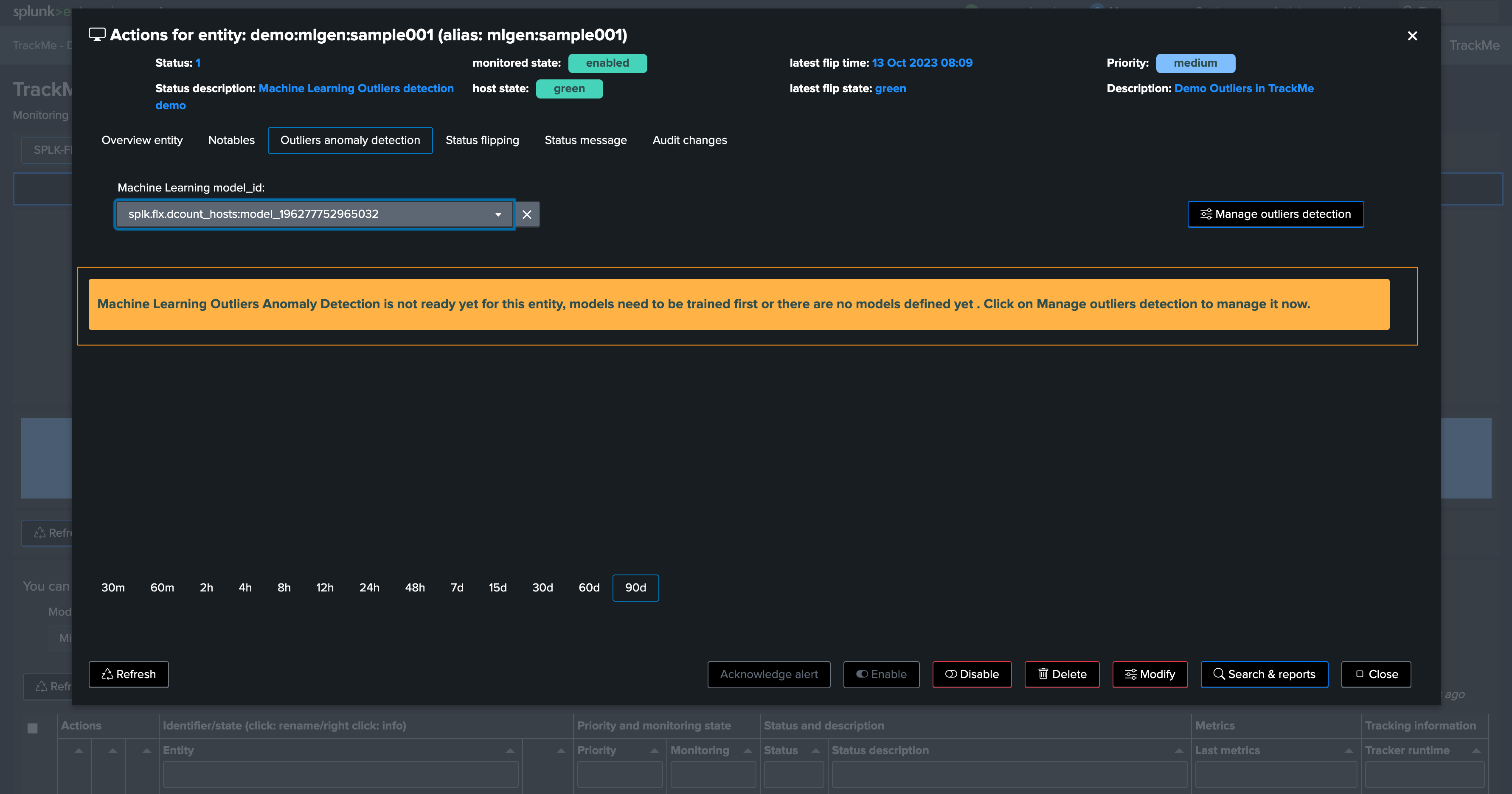
Task: Click the Demo Outliers in TrackMe description
Action: (x=1244, y=88)
